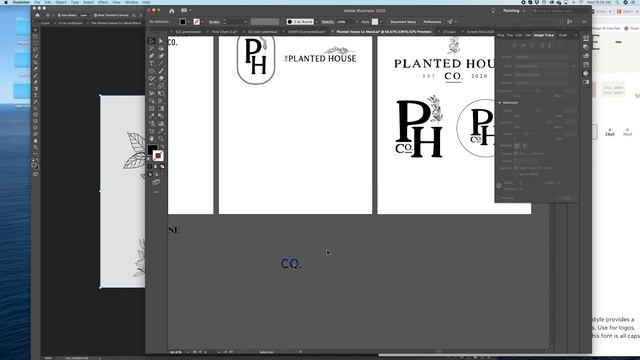Screen dimensions: 640x360
Task: Toggle Strokes checkbox in Image Trace panel
Action: (529, 153)
